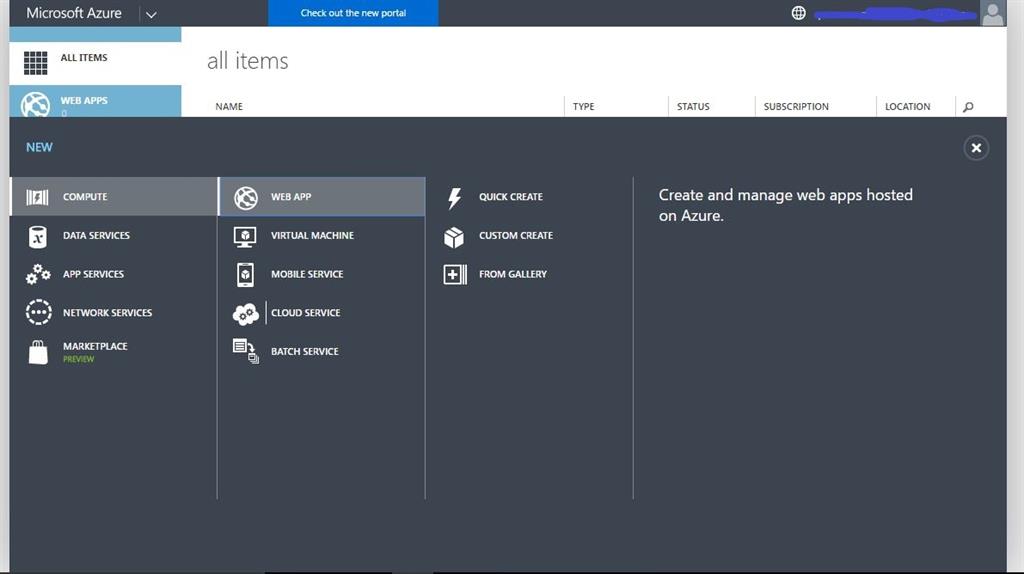Click the 'all items' page title
Screen dimensions: 1024x574
tap(248, 61)
